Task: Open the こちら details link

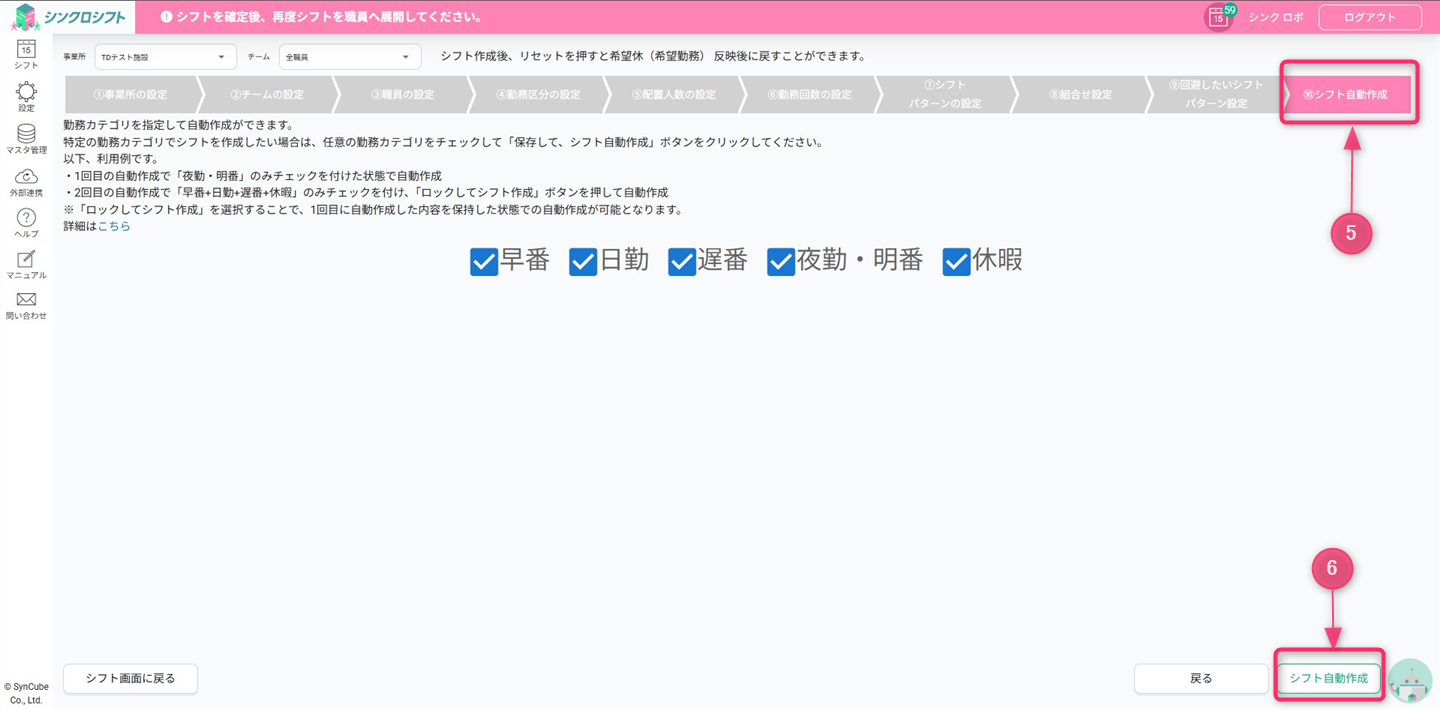Action: click(114, 227)
